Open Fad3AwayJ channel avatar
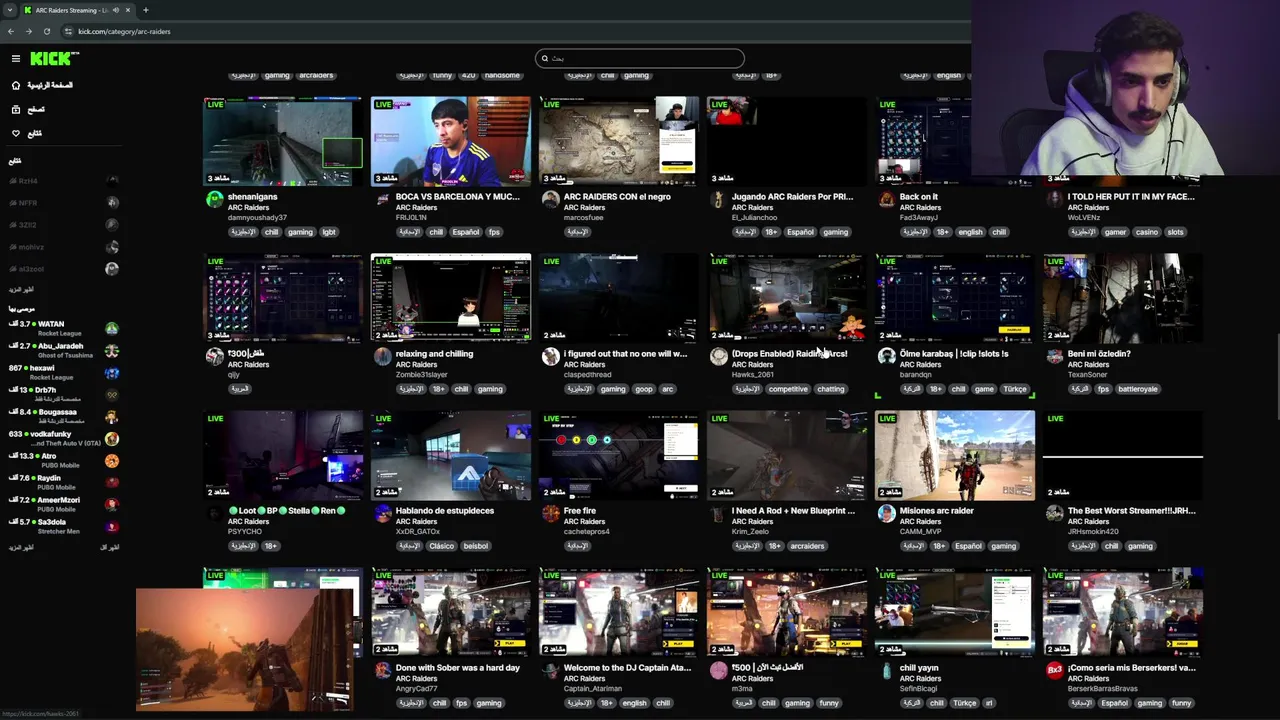The image size is (1280, 720). (x=886, y=200)
